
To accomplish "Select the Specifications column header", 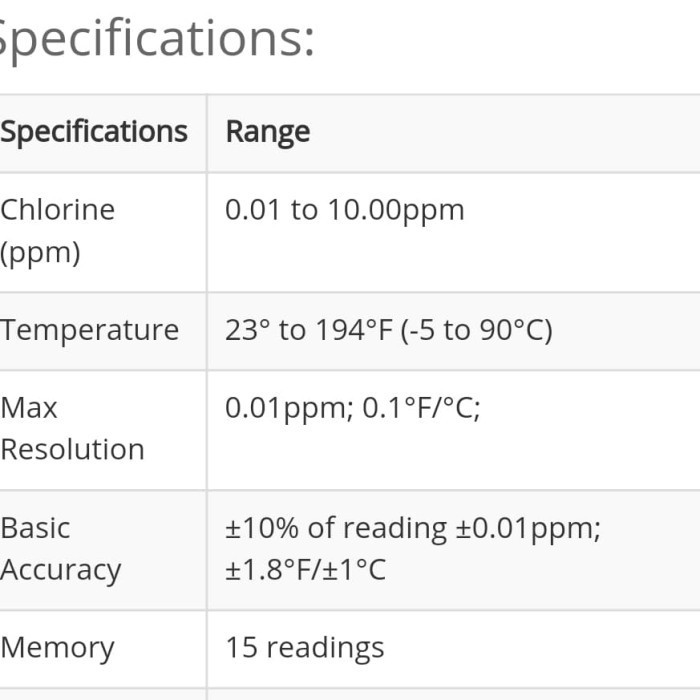I will 94,132.
